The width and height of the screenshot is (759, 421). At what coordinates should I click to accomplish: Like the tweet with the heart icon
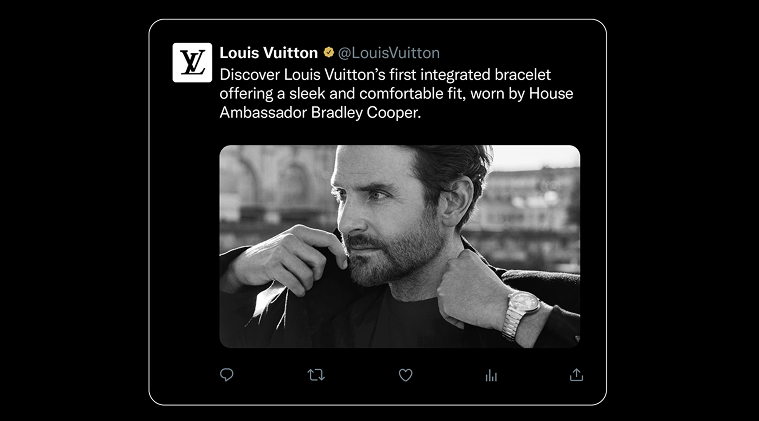point(405,375)
